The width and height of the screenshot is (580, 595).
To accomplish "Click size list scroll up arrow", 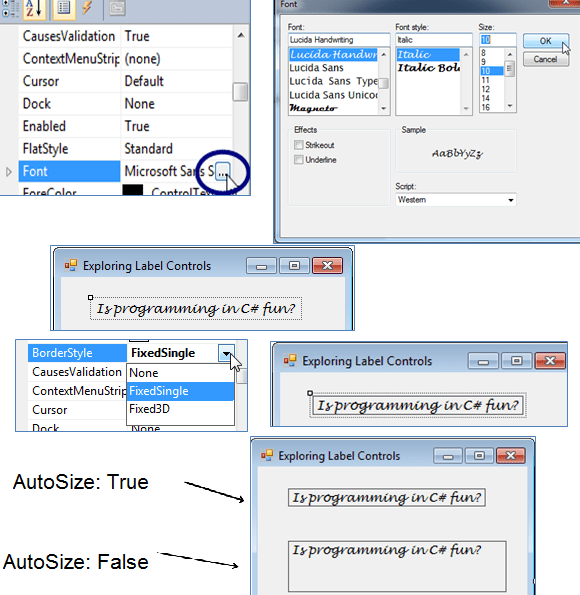I will (x=510, y=54).
